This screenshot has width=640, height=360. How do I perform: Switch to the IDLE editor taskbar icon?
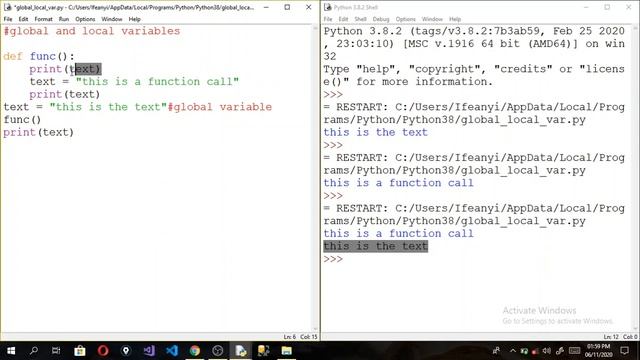[241, 351]
